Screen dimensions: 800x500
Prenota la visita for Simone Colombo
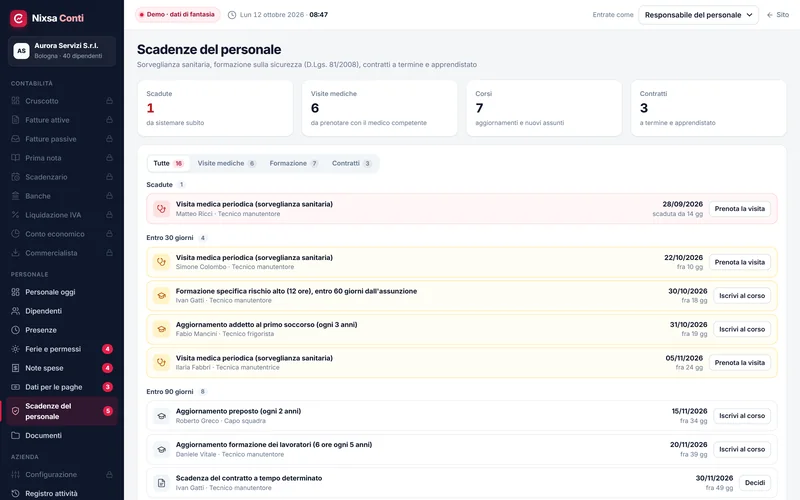pyautogui.click(x=739, y=262)
